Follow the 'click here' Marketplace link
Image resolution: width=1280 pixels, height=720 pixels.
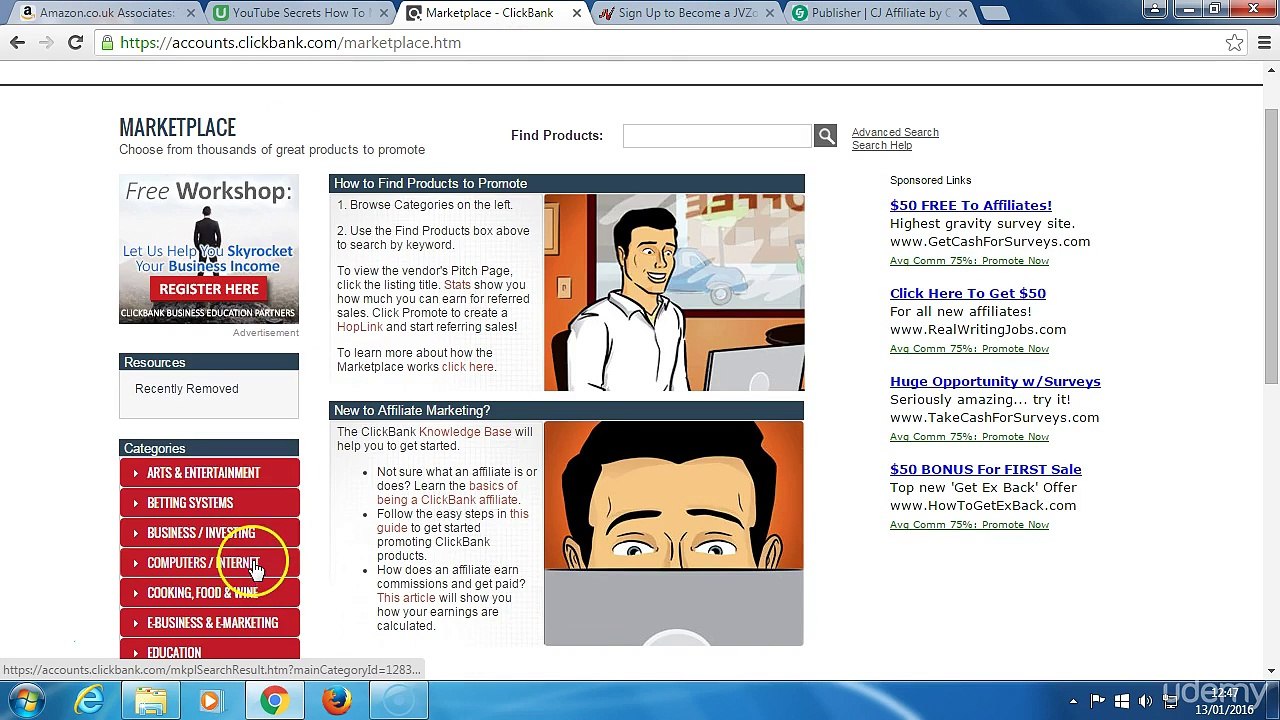tap(467, 367)
